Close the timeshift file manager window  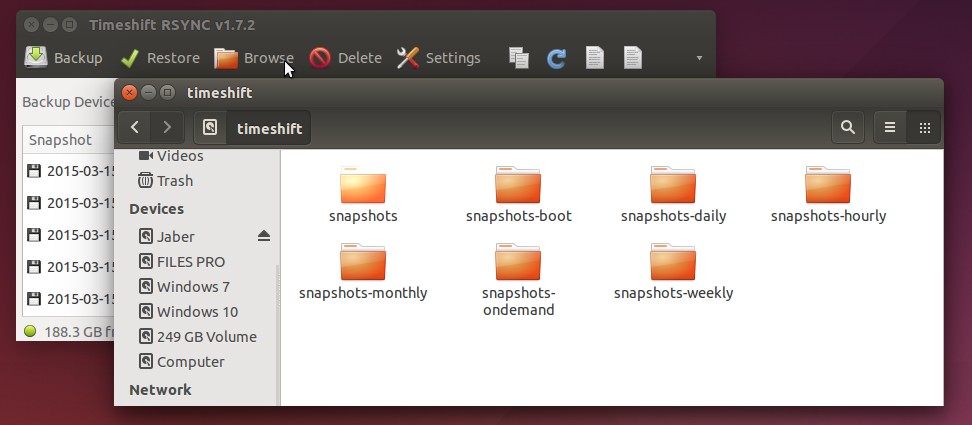click(129, 93)
